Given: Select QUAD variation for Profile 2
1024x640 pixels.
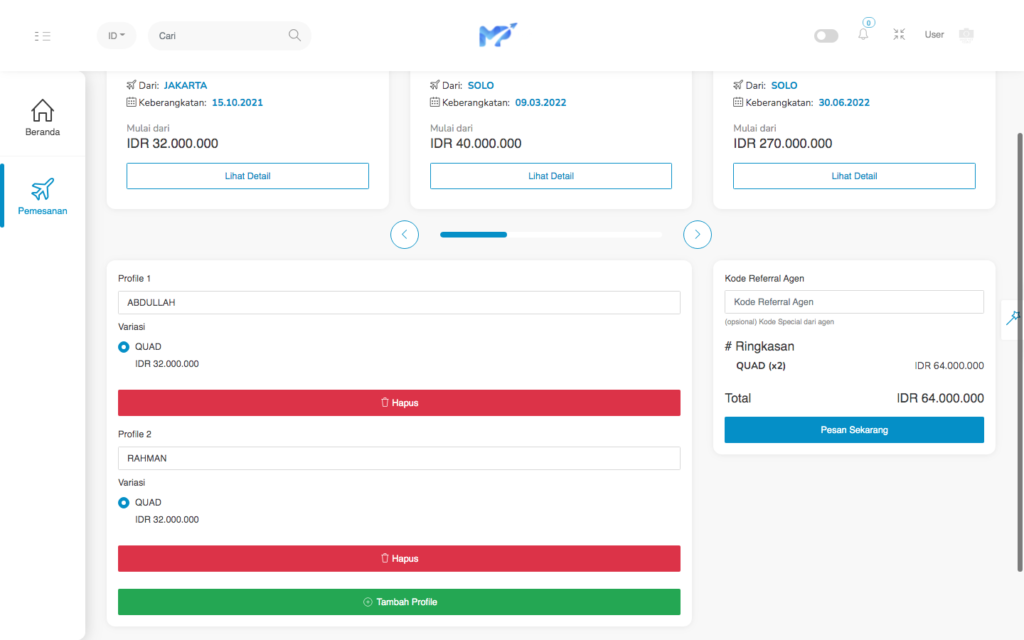Looking at the screenshot, I should [124, 503].
